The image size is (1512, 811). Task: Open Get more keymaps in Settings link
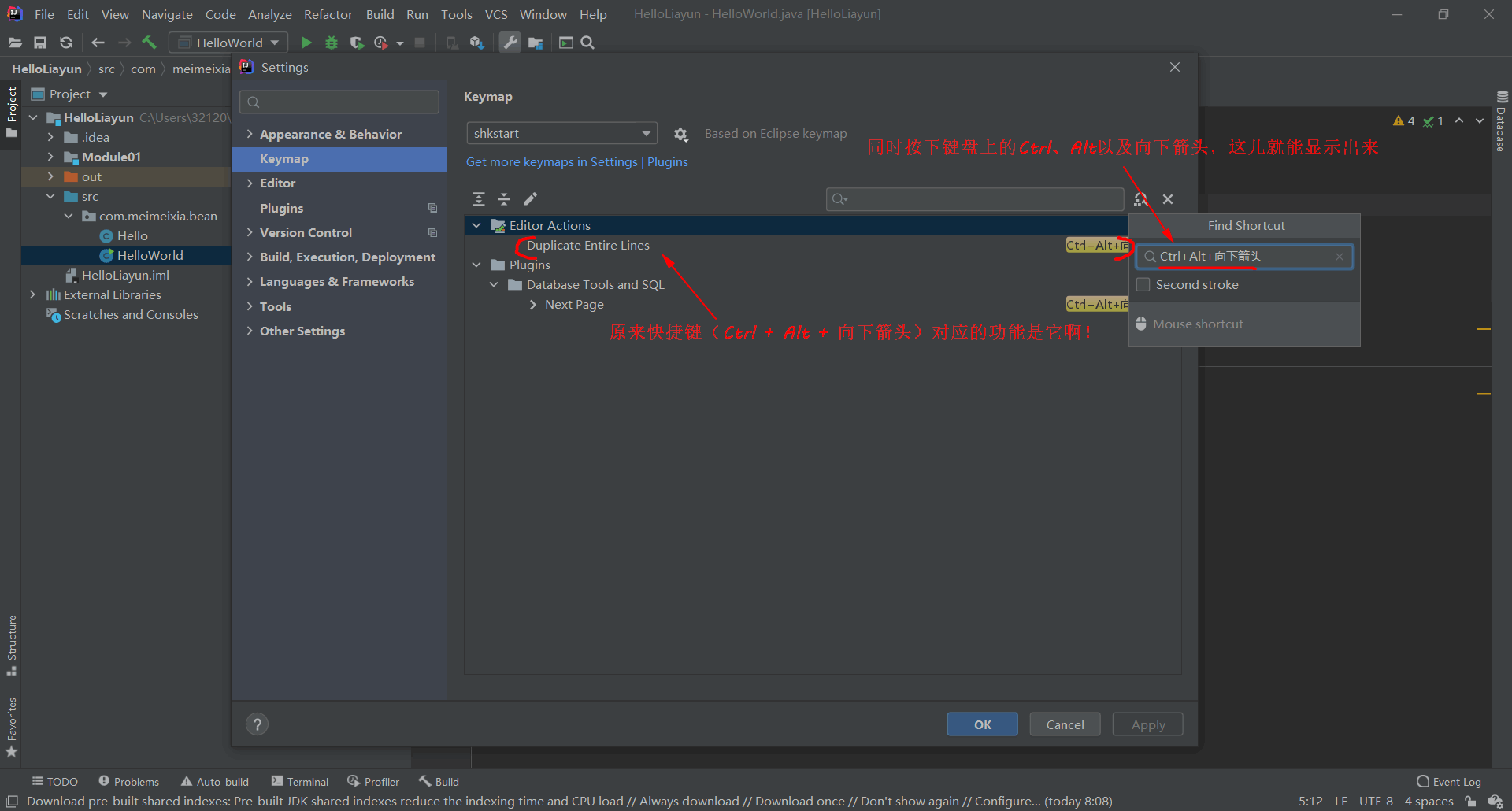point(551,161)
